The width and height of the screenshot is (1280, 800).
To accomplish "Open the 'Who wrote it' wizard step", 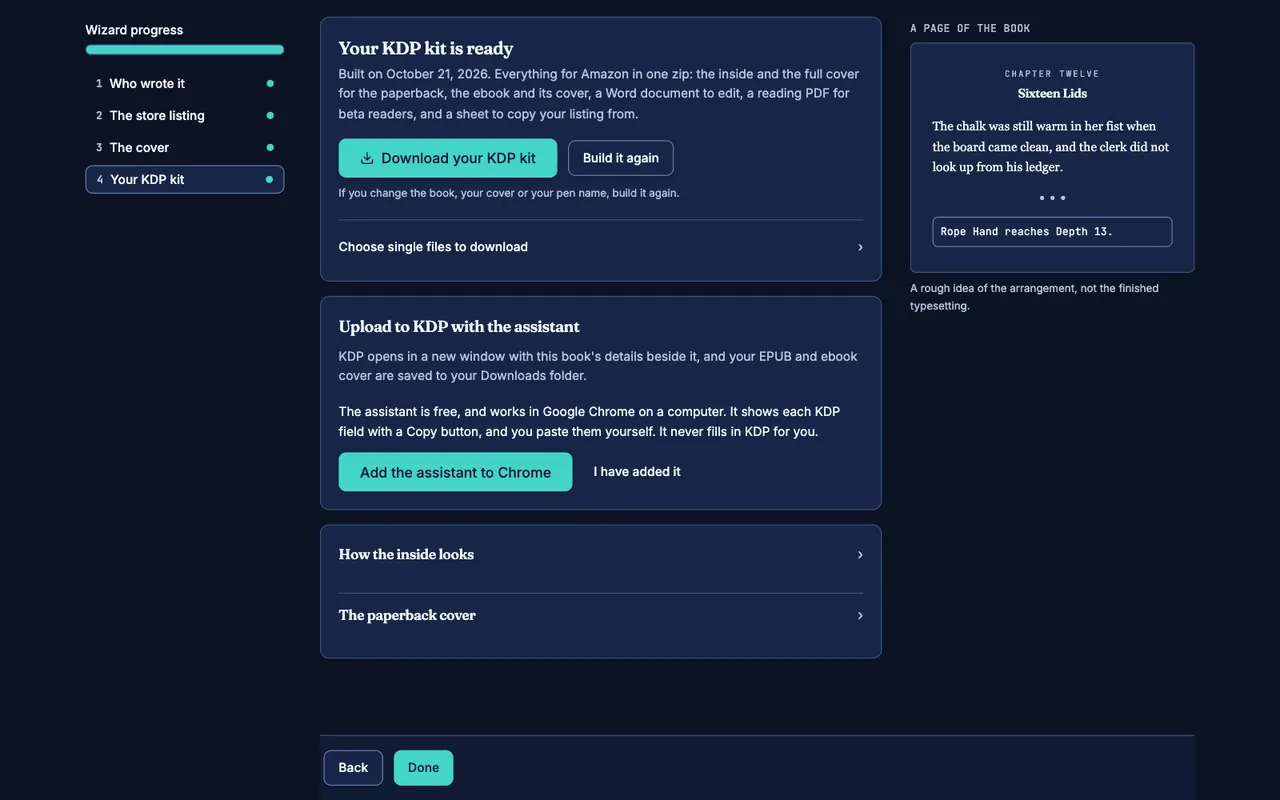I will (x=185, y=83).
